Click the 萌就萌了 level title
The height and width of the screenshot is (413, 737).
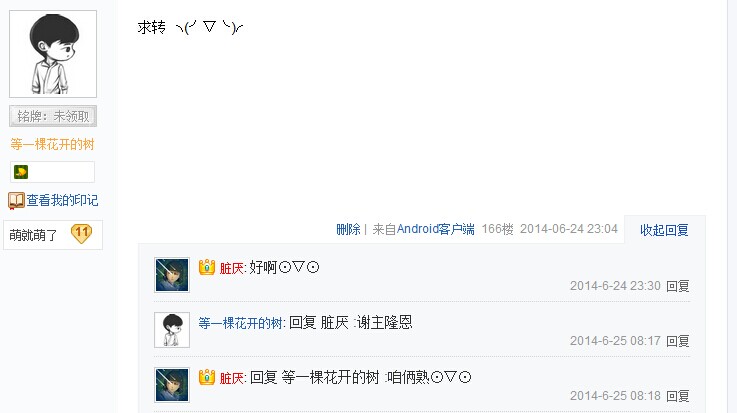click(x=33, y=235)
